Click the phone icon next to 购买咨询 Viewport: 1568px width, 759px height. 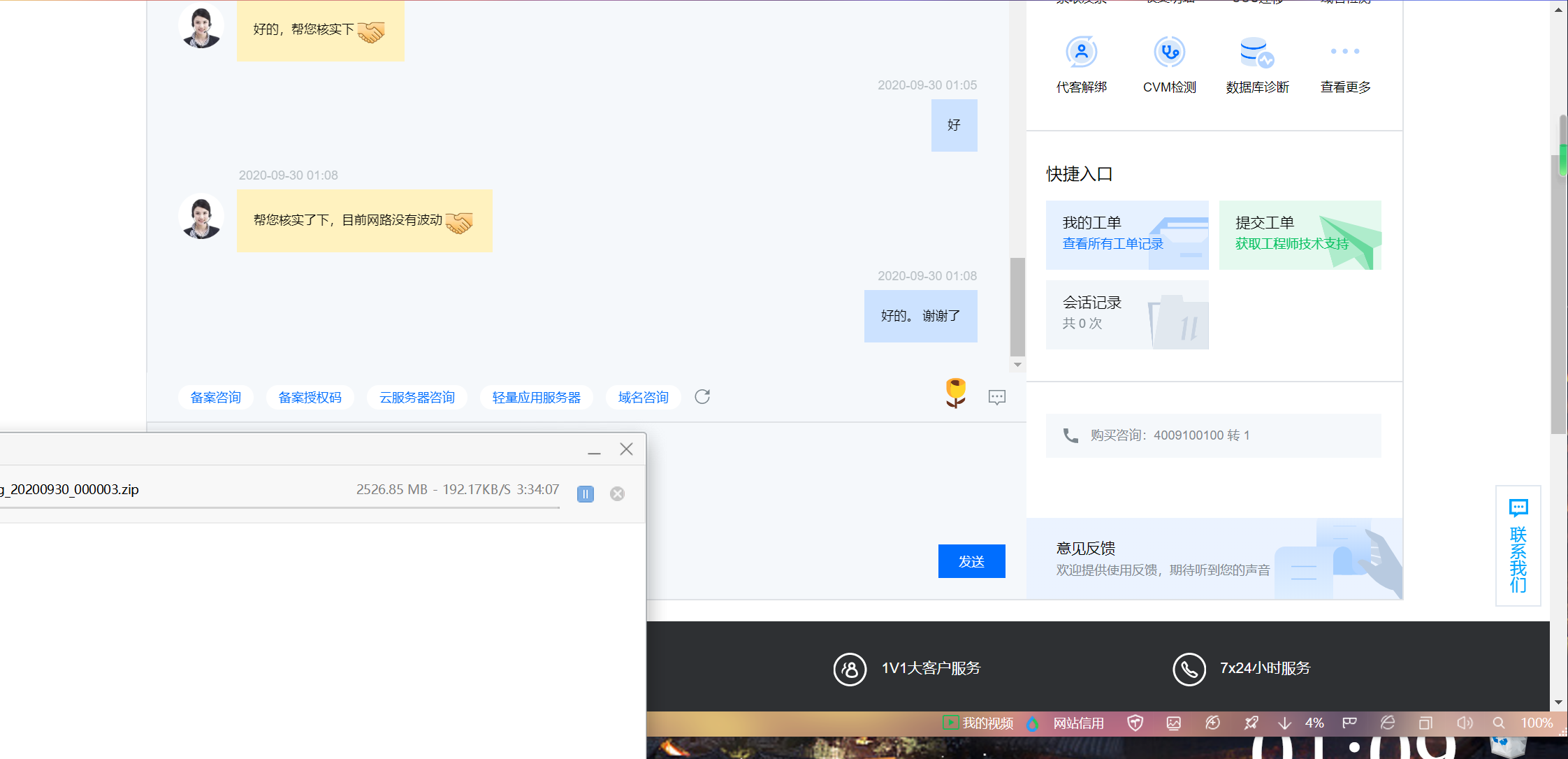1071,435
